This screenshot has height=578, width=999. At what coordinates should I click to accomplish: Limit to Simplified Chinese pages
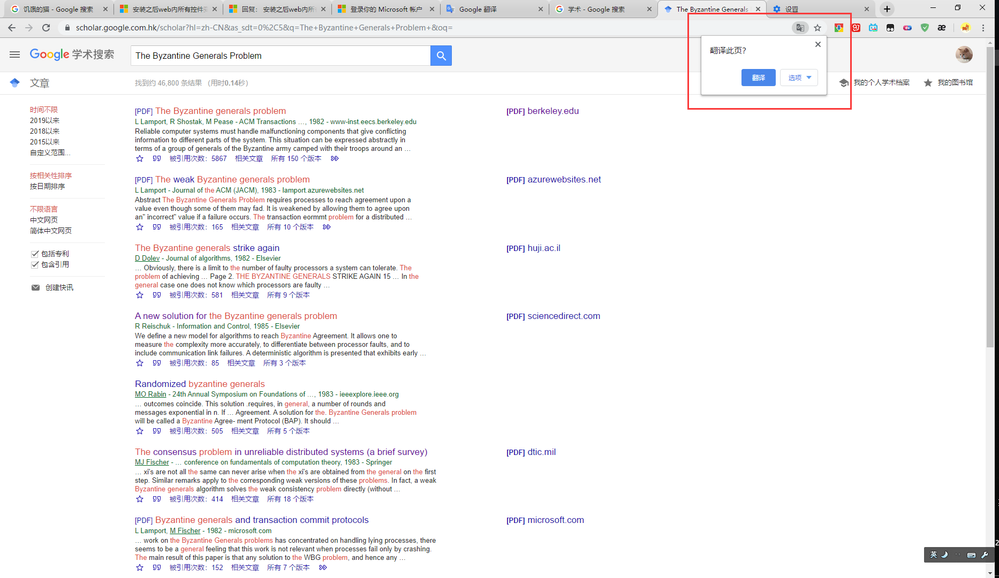coord(50,231)
